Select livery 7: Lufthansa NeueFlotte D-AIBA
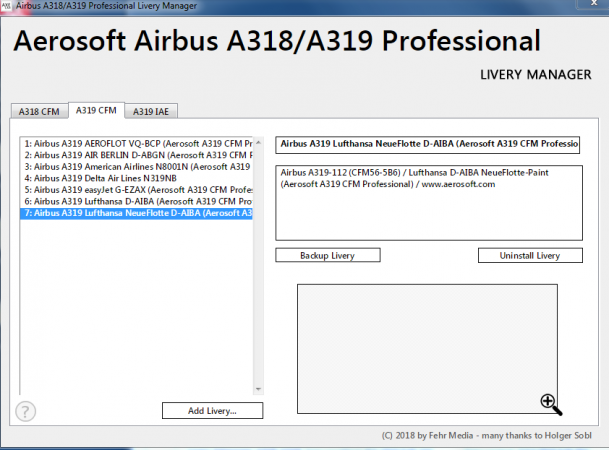The width and height of the screenshot is (609, 450). [x=137, y=213]
